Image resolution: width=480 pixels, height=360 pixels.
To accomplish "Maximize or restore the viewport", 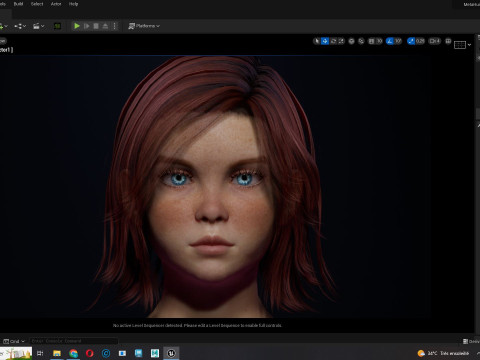I will (x=448, y=41).
